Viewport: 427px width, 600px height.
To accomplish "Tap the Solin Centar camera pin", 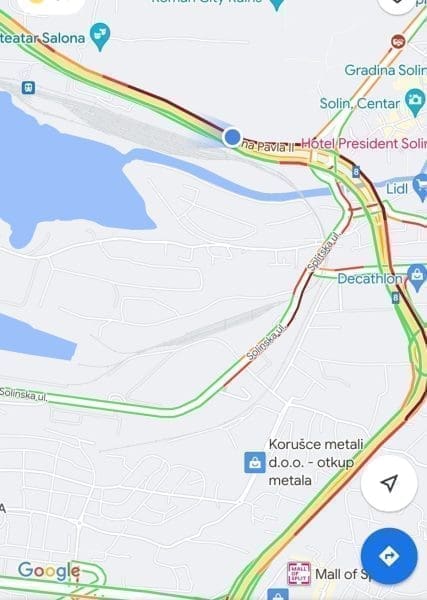I will (x=416, y=103).
